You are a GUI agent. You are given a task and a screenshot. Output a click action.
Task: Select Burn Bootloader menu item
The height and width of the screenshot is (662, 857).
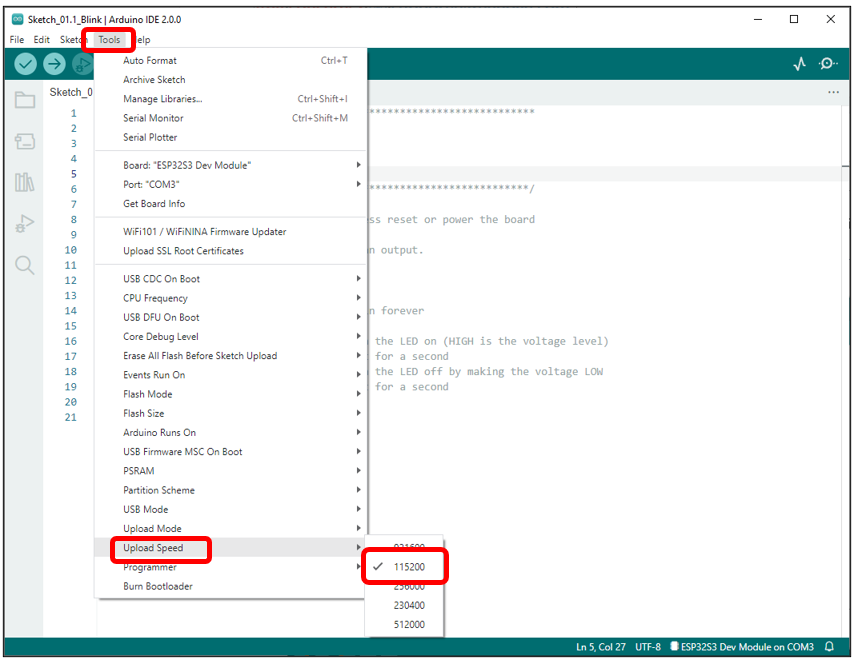230,586
